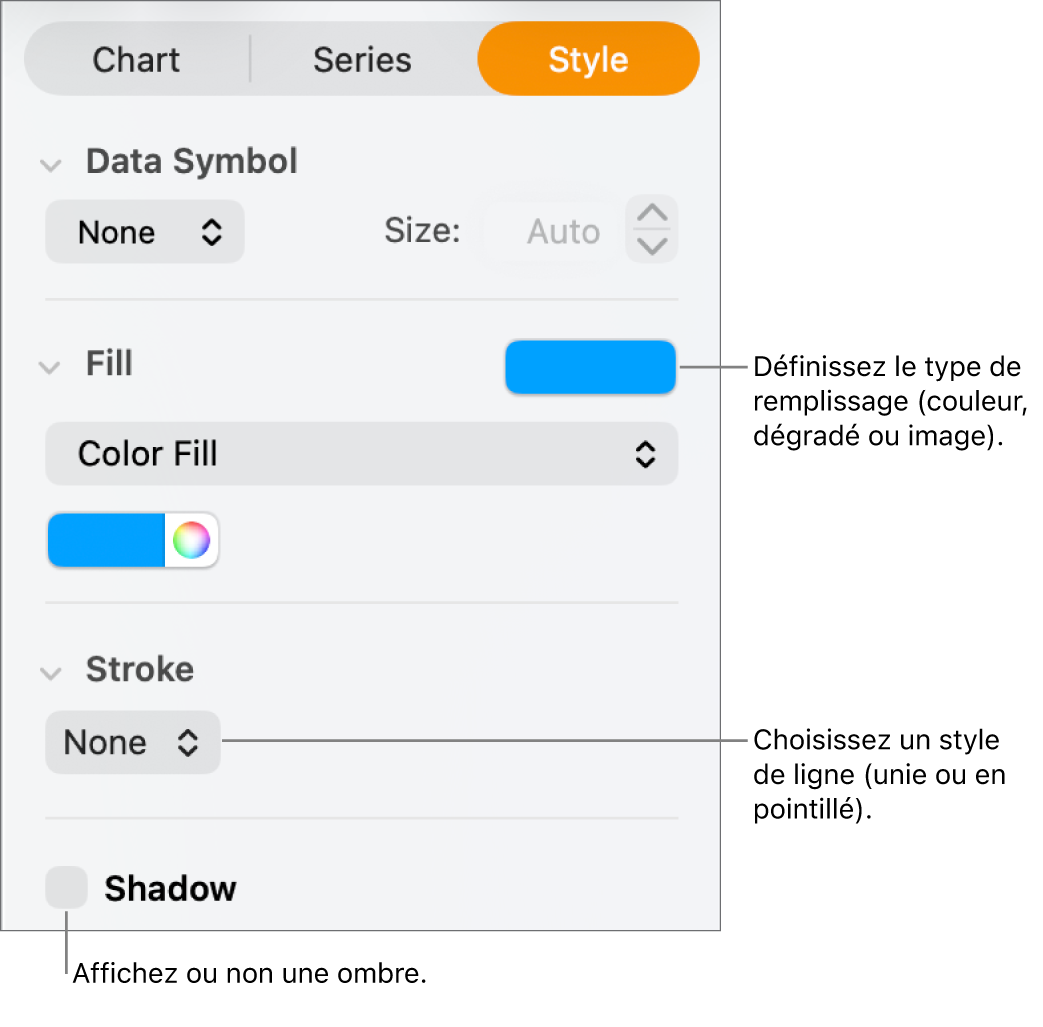The width and height of the screenshot is (1043, 1027).
Task: Collapse the Fill section
Action: pos(50,367)
